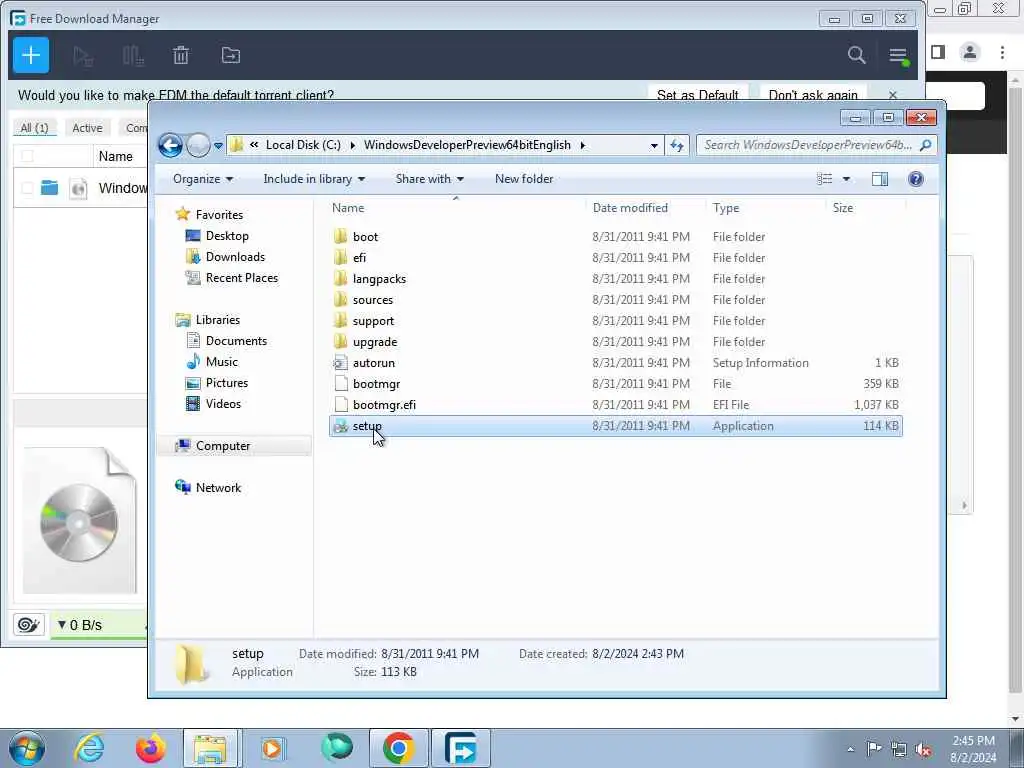Screen dimensions: 1024x768
Task: Expand breadcrumb arrow after WindowsDeveloperPreview64bitEnglish
Action: tap(583, 145)
